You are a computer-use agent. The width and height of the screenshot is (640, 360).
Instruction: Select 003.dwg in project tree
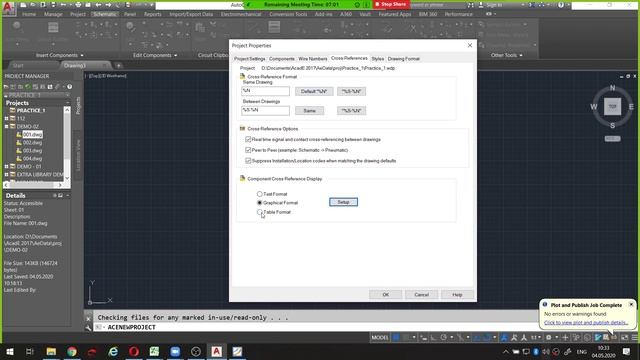click(x=32, y=151)
